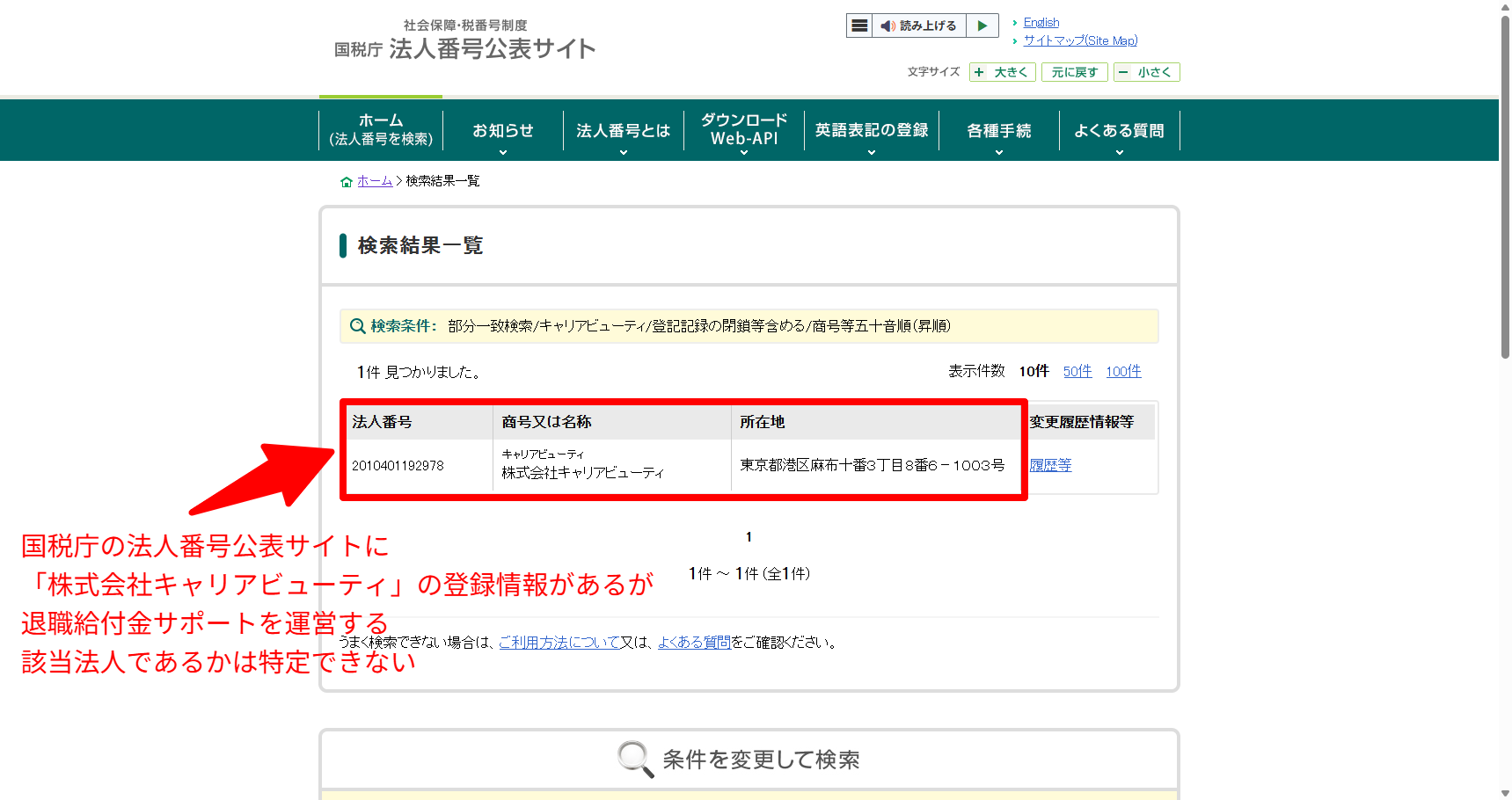Open the 履歴等 history link
This screenshot has height=800, width=1512.
coord(1051,465)
